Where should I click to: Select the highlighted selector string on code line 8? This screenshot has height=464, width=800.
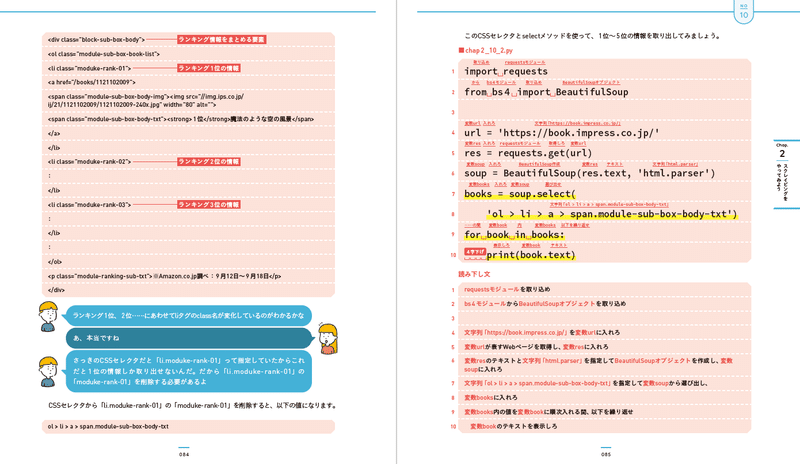[x=612, y=214]
